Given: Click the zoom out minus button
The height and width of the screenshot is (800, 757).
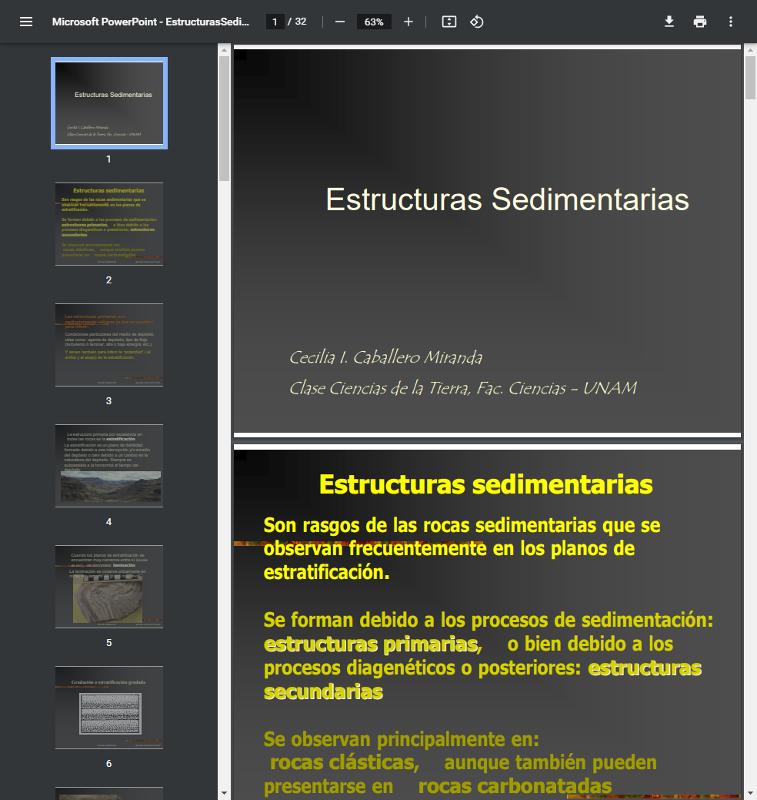Looking at the screenshot, I should click(x=340, y=21).
